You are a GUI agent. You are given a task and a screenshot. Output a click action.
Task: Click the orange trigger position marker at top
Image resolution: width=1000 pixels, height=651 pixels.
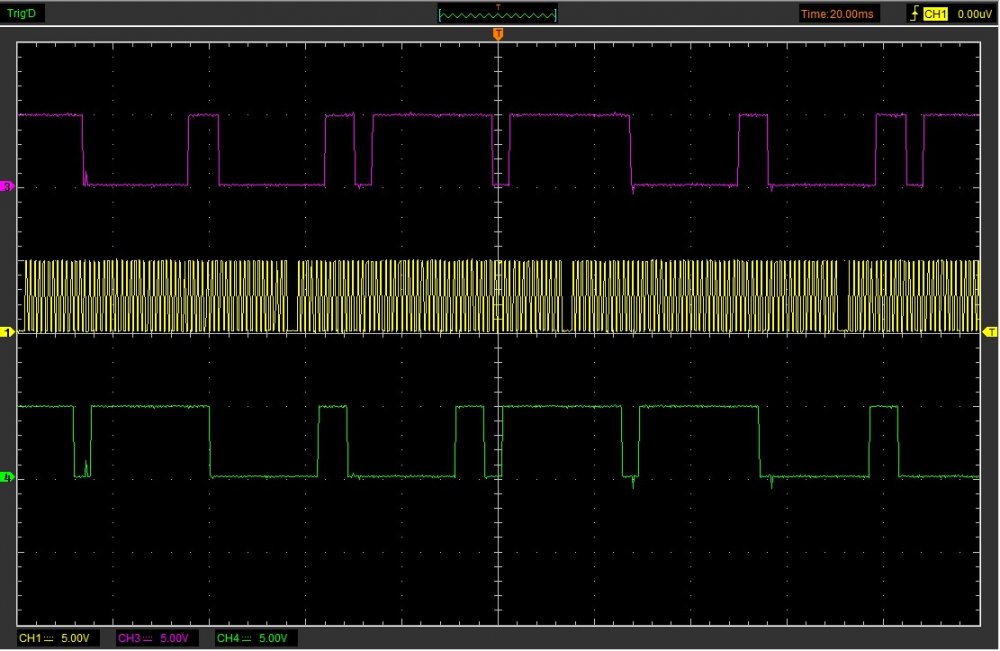(497, 34)
